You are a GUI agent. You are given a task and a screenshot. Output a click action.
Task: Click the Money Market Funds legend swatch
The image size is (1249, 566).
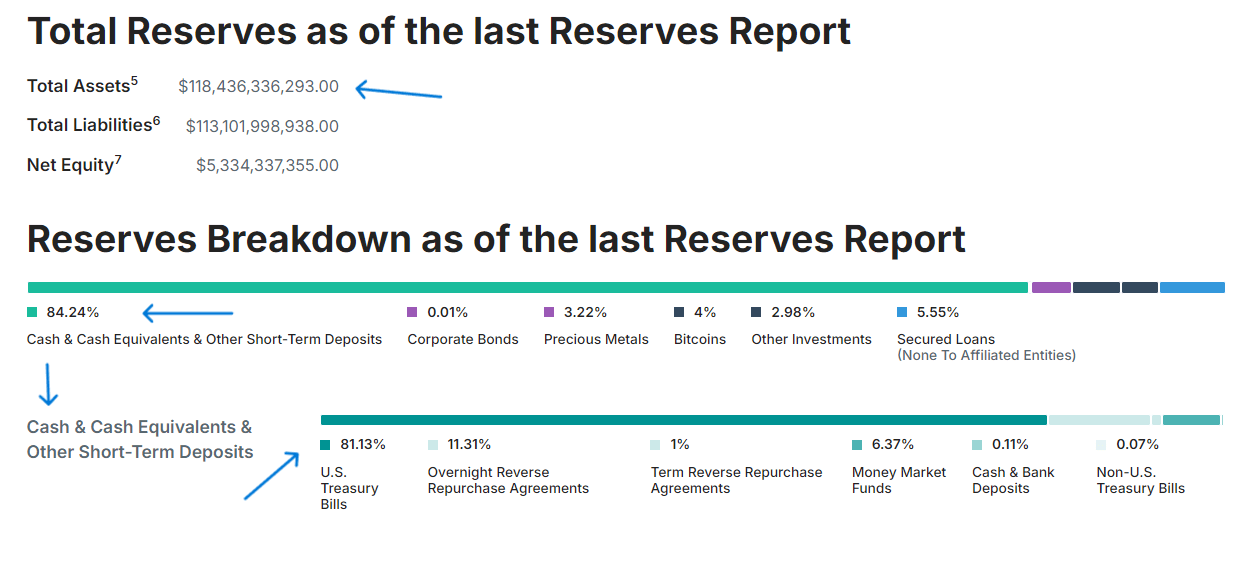point(857,445)
